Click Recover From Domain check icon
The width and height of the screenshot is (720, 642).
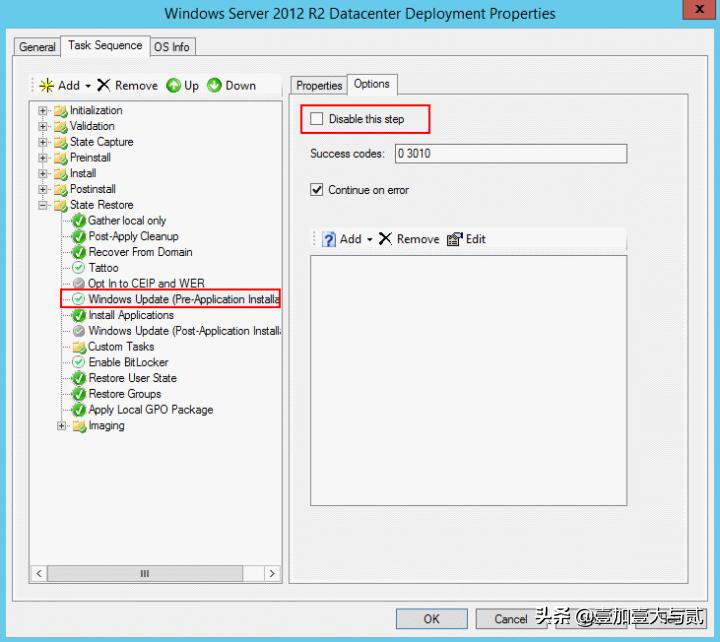pos(79,252)
